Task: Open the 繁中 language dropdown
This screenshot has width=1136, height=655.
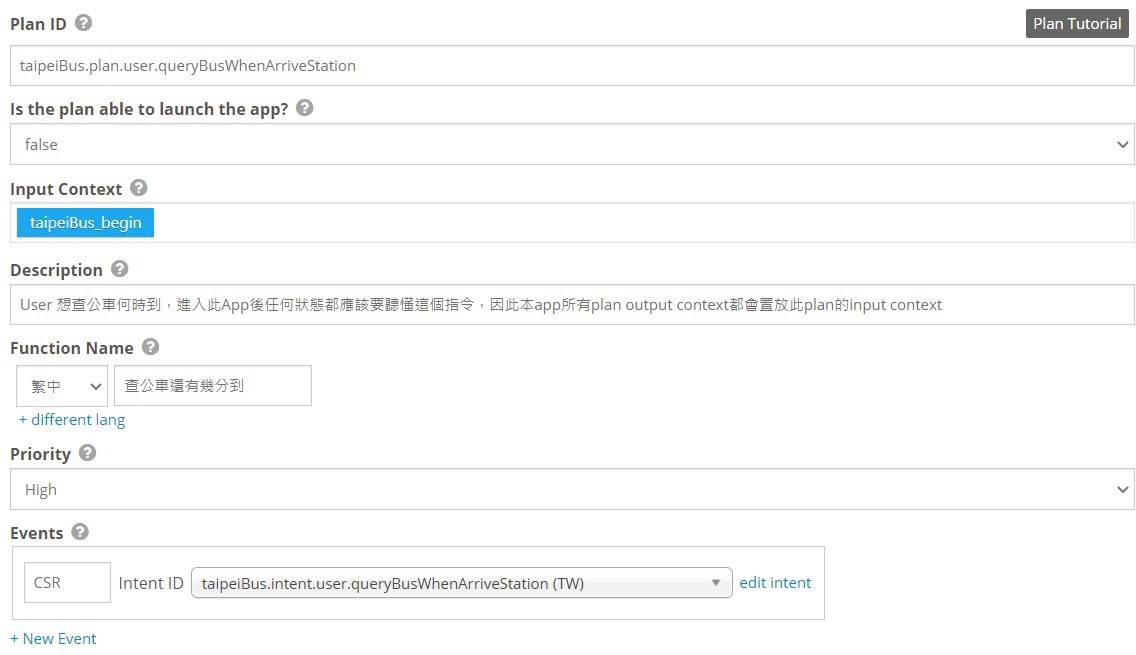Action: [62, 386]
